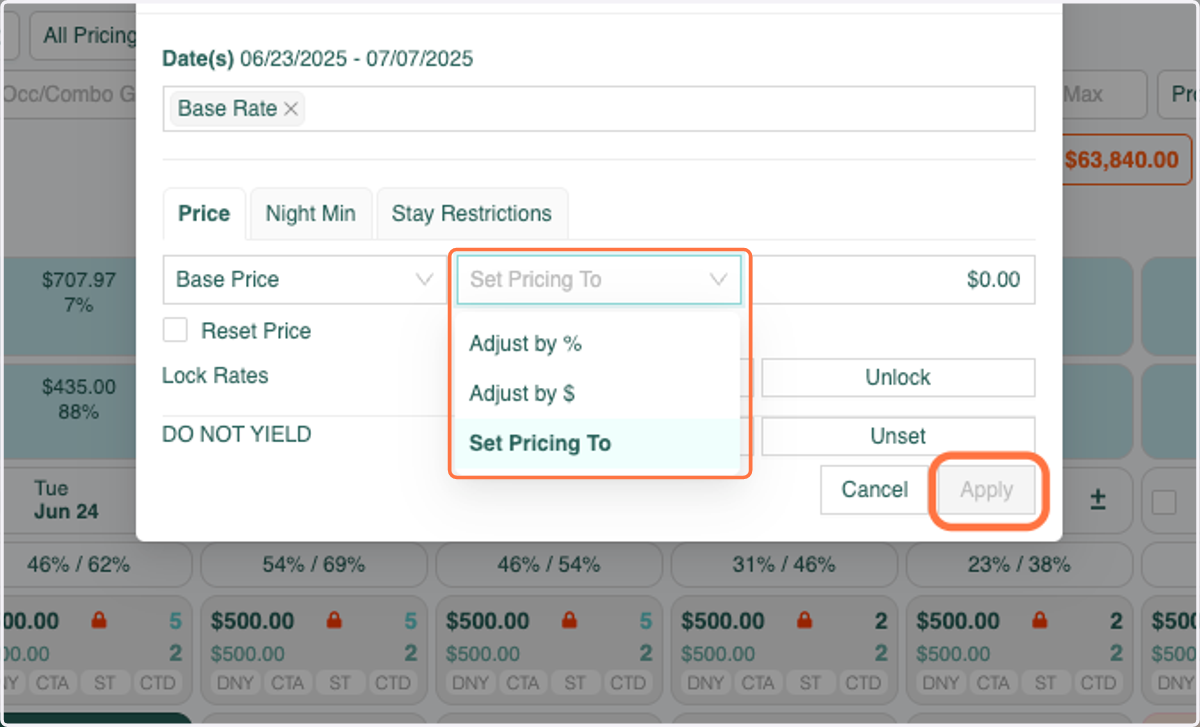Toggle ST in the 46% / 54% card
This screenshot has width=1200, height=727.
pos(575,684)
